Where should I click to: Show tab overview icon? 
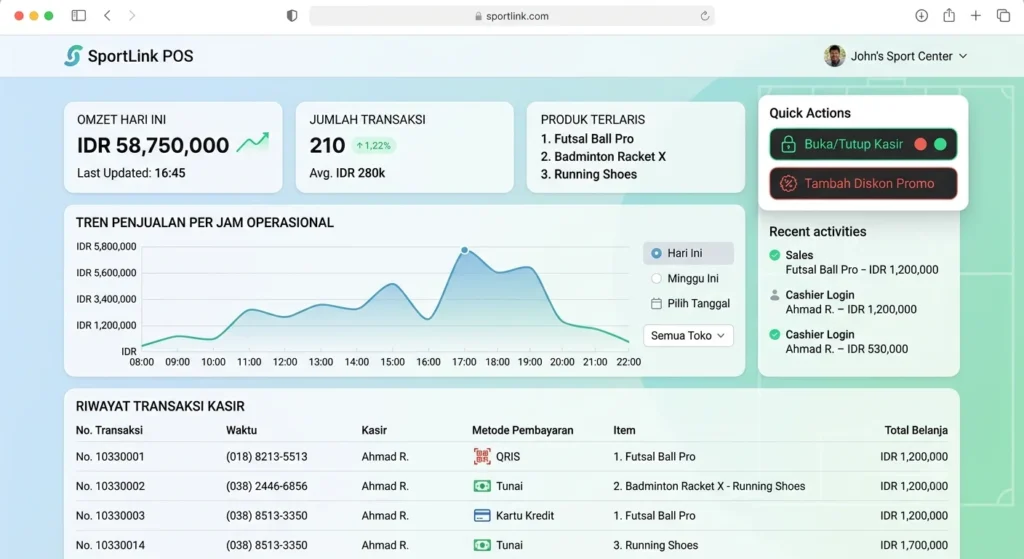[x=1003, y=15]
